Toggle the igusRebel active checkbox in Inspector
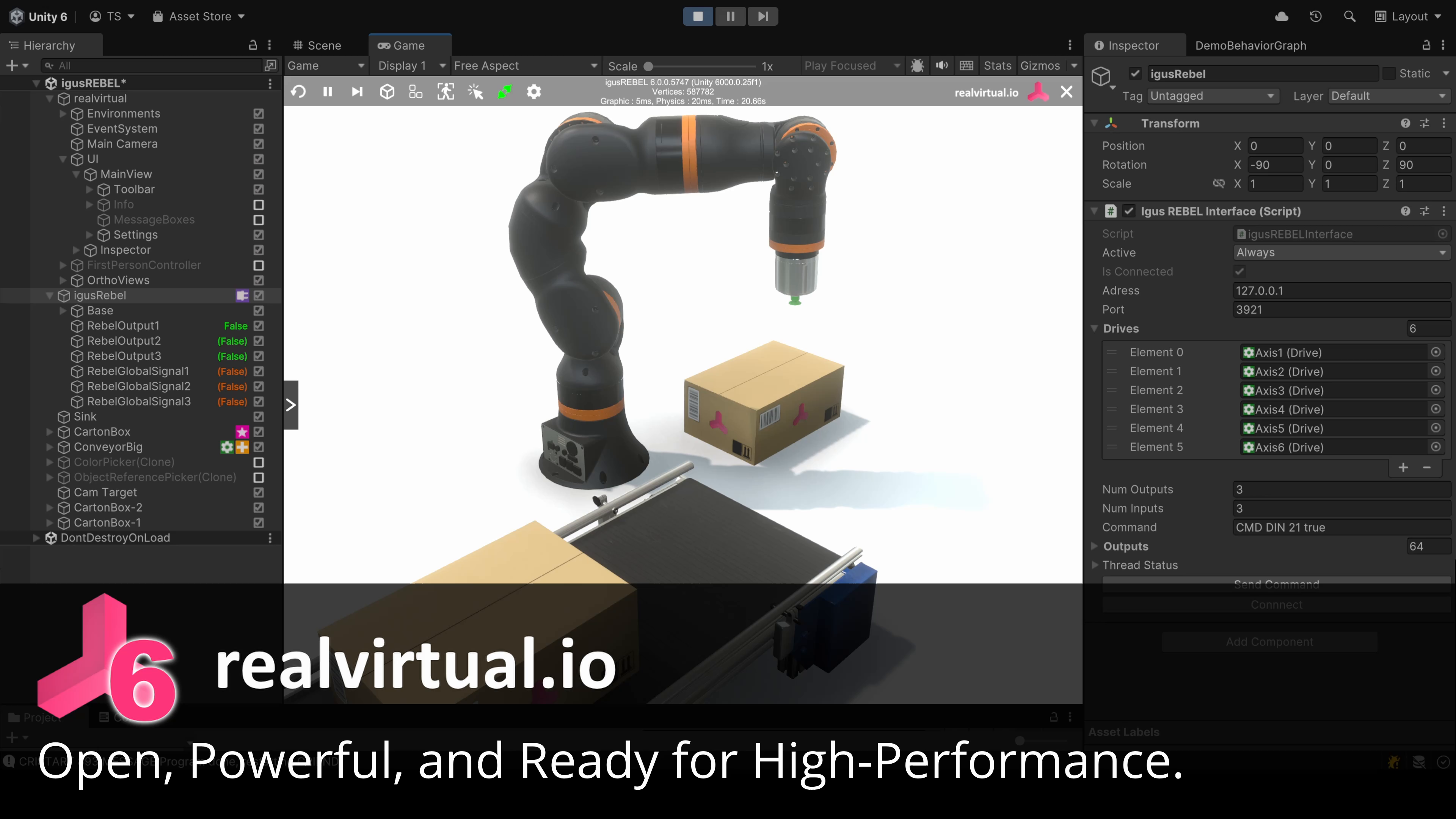Screen dimensions: 1456x819 [x=1135, y=74]
